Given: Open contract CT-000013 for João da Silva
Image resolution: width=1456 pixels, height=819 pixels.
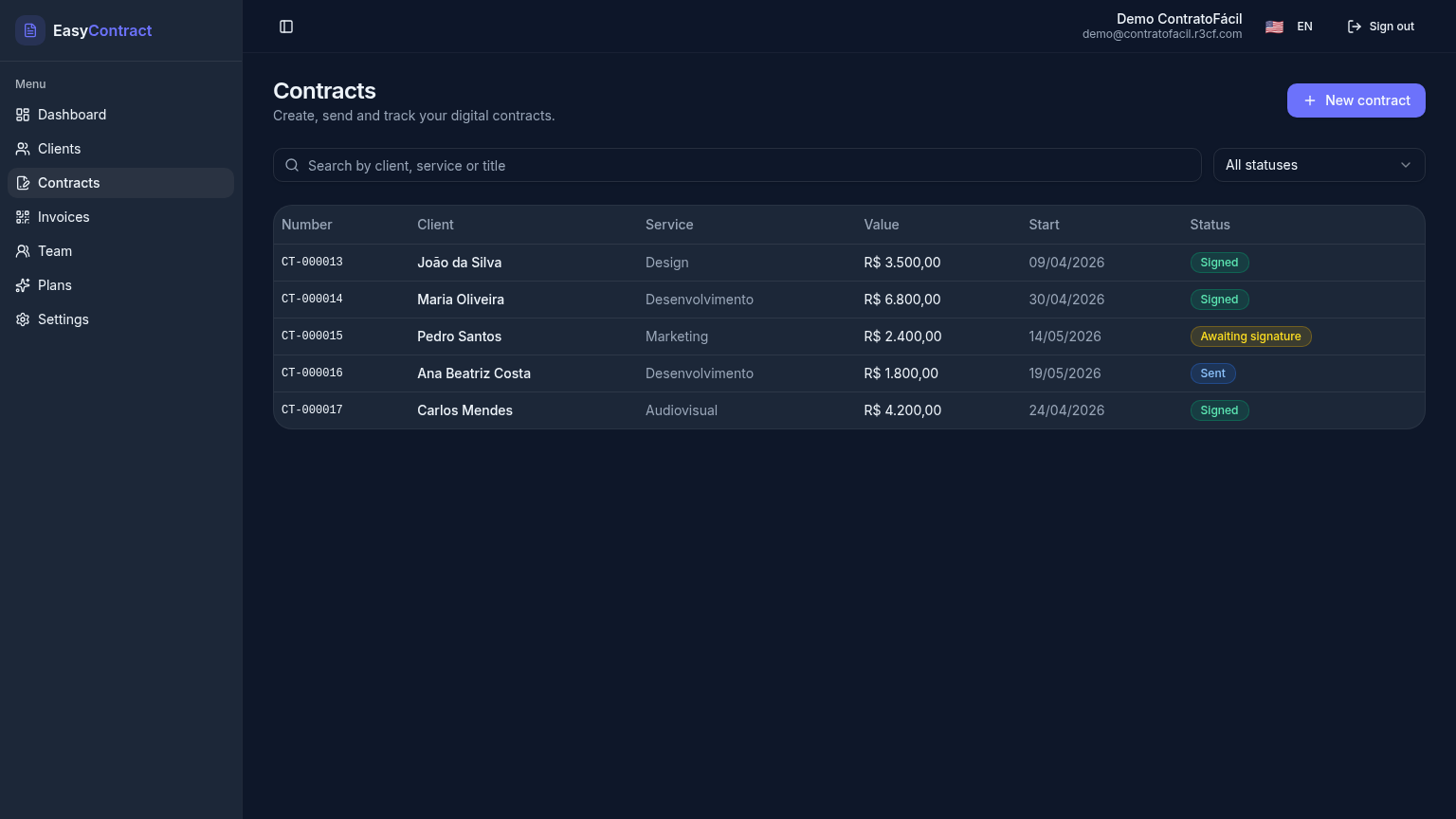Looking at the screenshot, I should (849, 263).
